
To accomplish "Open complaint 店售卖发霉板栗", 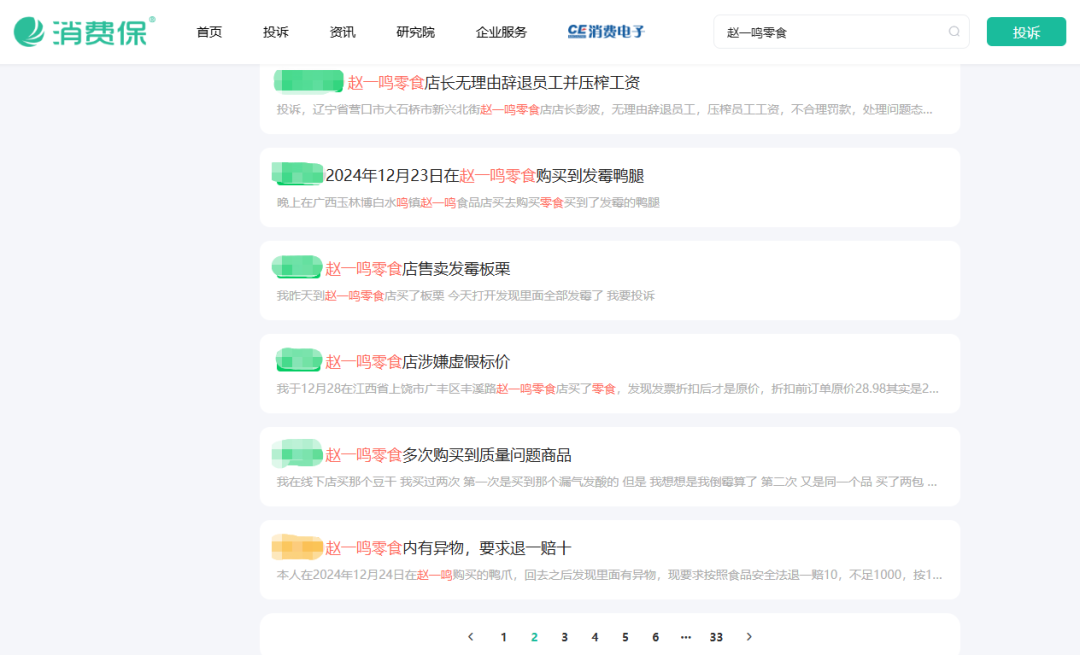I will (417, 269).
